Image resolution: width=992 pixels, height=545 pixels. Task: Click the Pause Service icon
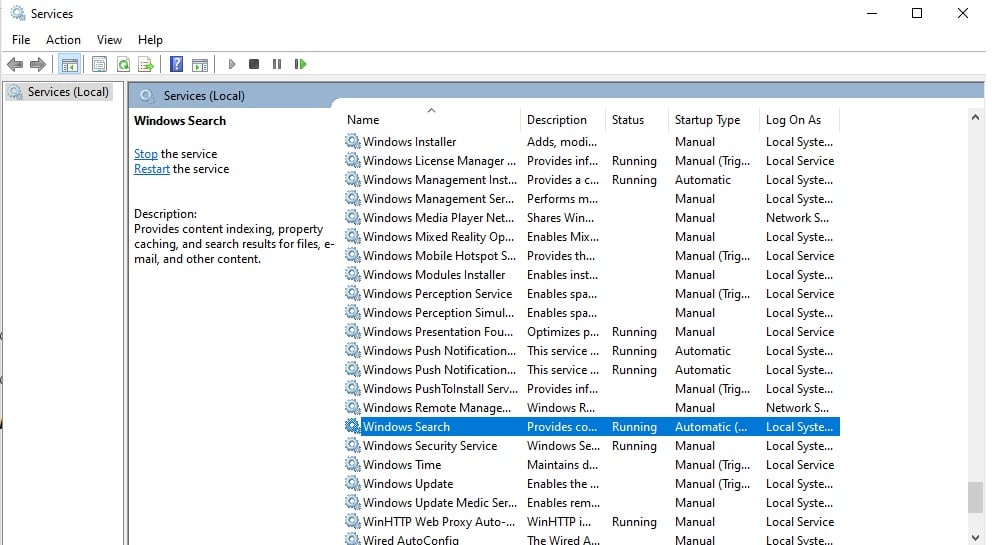276,64
